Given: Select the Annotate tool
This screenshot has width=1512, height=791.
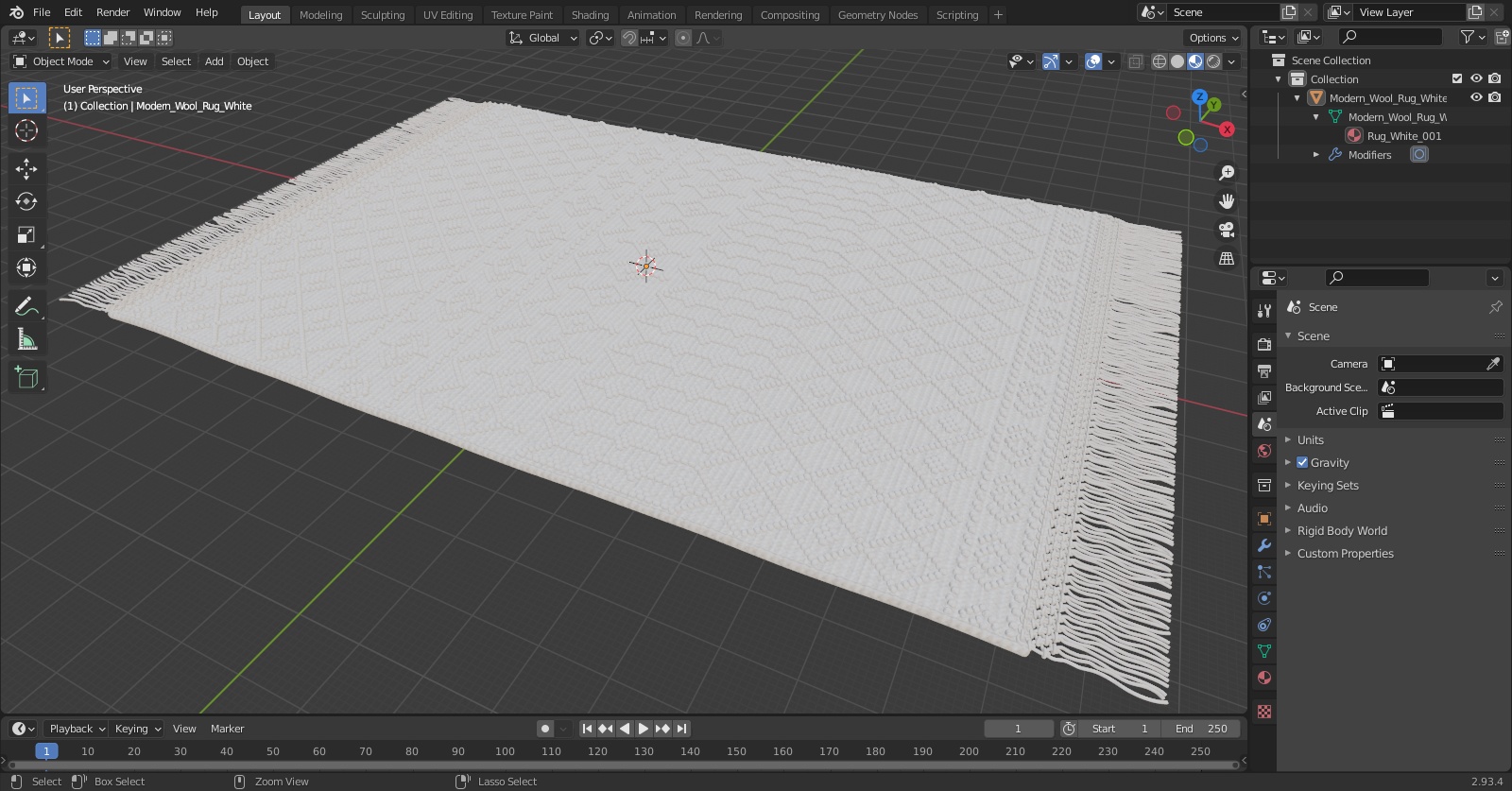Looking at the screenshot, I should (26, 306).
